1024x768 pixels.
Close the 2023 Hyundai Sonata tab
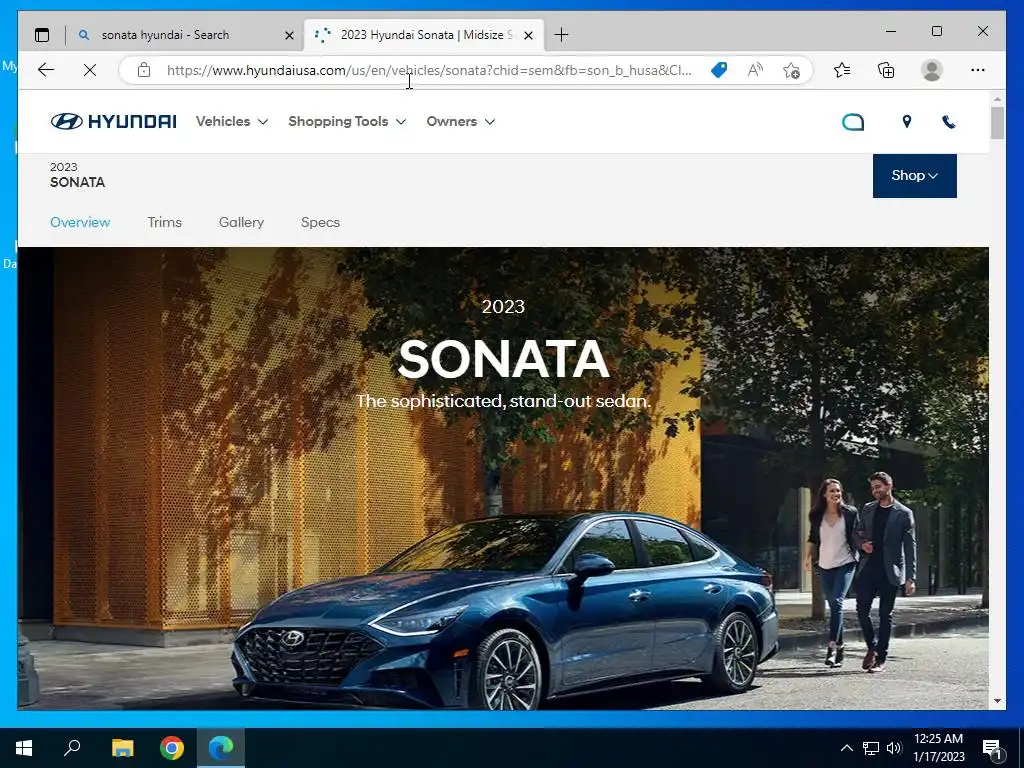529,35
